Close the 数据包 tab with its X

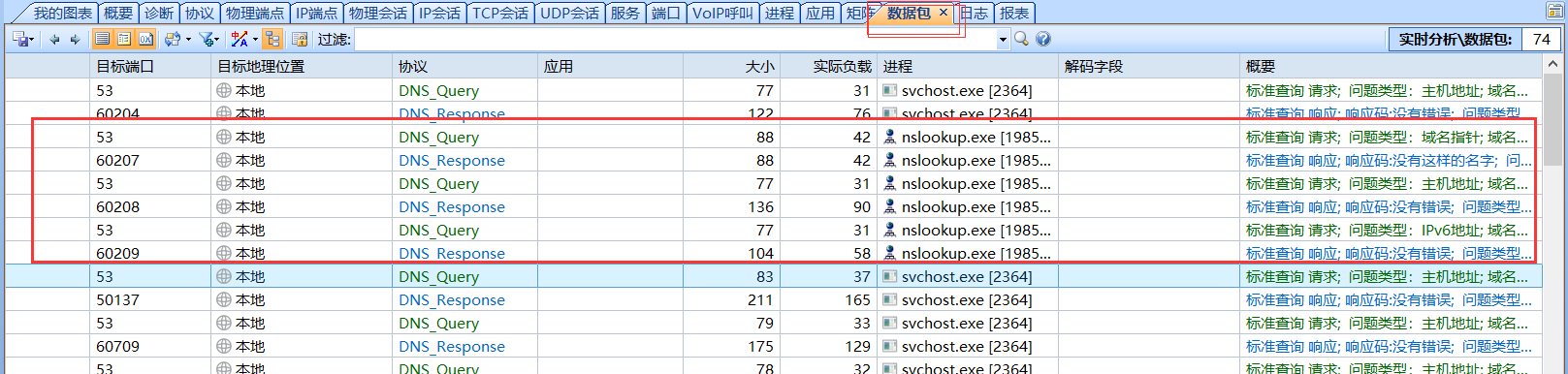(x=944, y=13)
